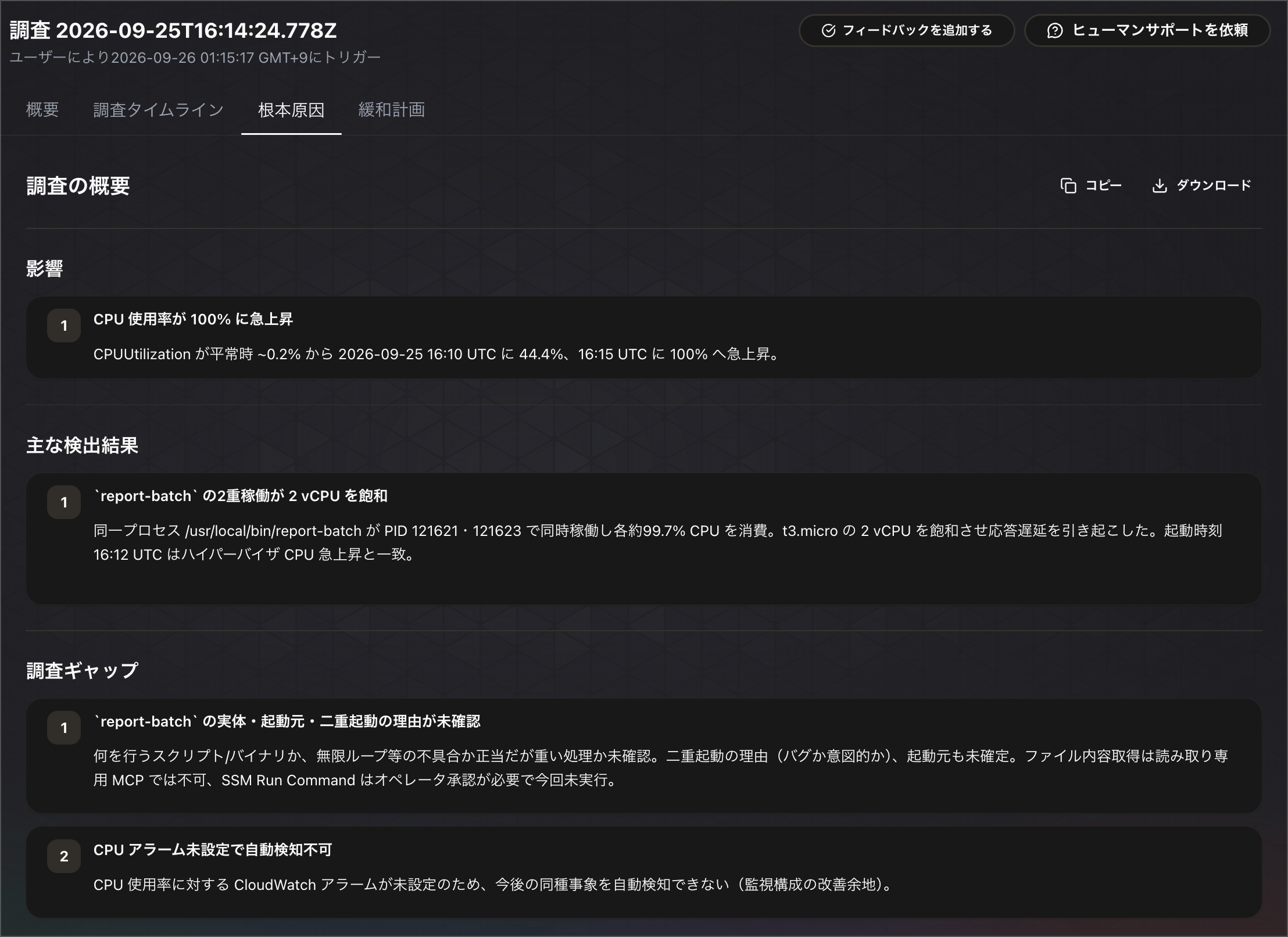Click the download arrow icon
1288x937 pixels.
[x=1160, y=186]
